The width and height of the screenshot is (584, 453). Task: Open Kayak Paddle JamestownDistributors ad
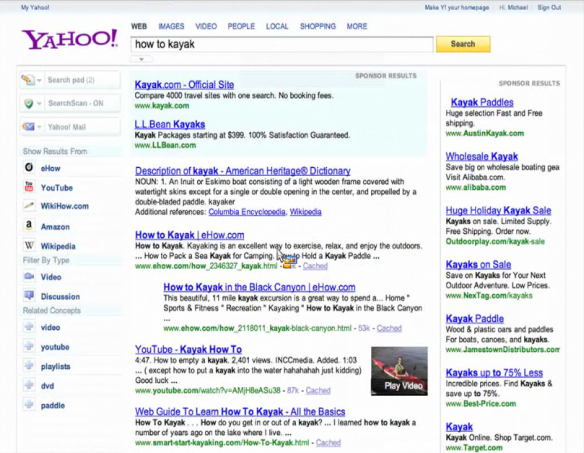[x=475, y=319]
